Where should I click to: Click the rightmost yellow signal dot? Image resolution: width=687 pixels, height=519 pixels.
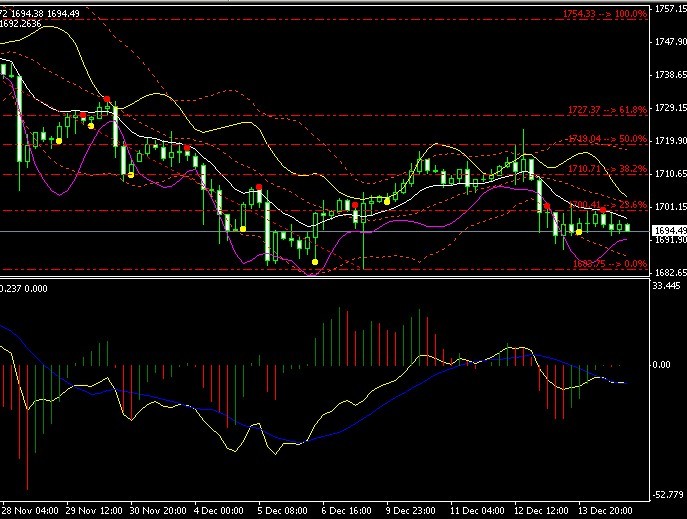coord(579,232)
